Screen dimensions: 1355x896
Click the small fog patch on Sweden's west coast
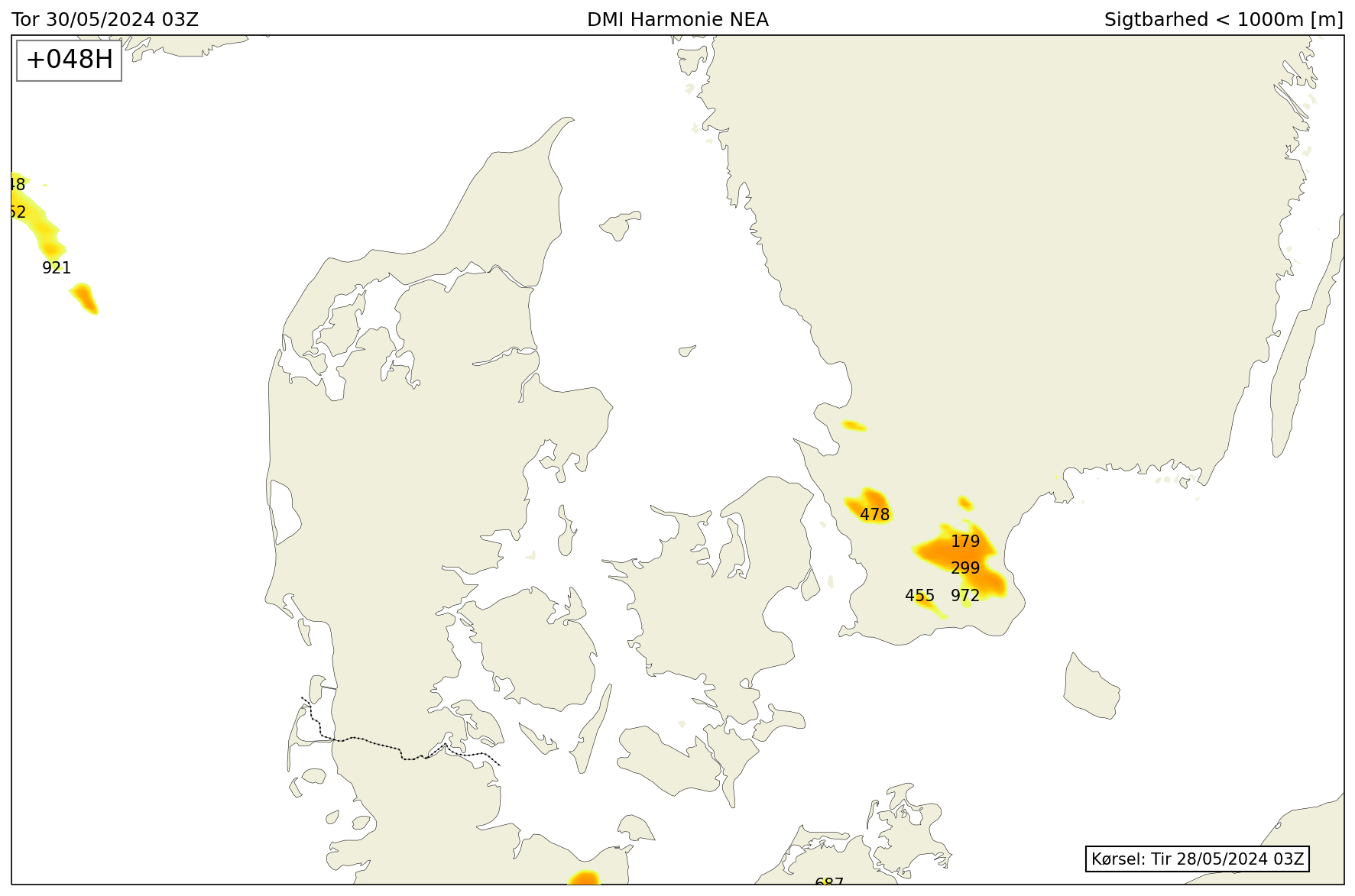[854, 425]
